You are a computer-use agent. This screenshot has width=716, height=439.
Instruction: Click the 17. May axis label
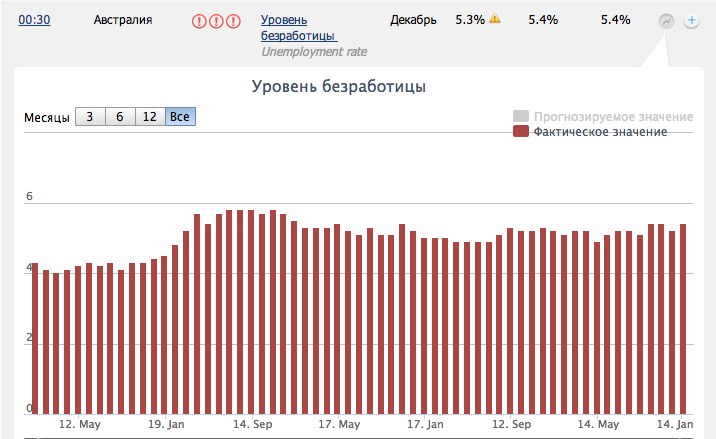click(339, 424)
